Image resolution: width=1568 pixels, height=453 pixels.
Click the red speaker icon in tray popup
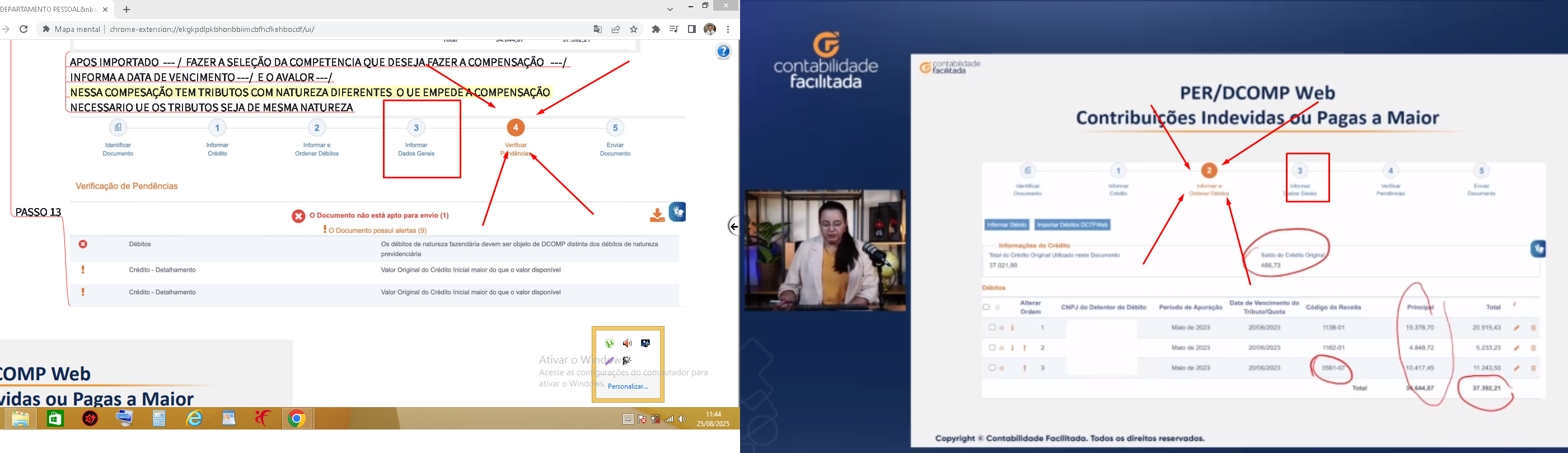tap(628, 343)
